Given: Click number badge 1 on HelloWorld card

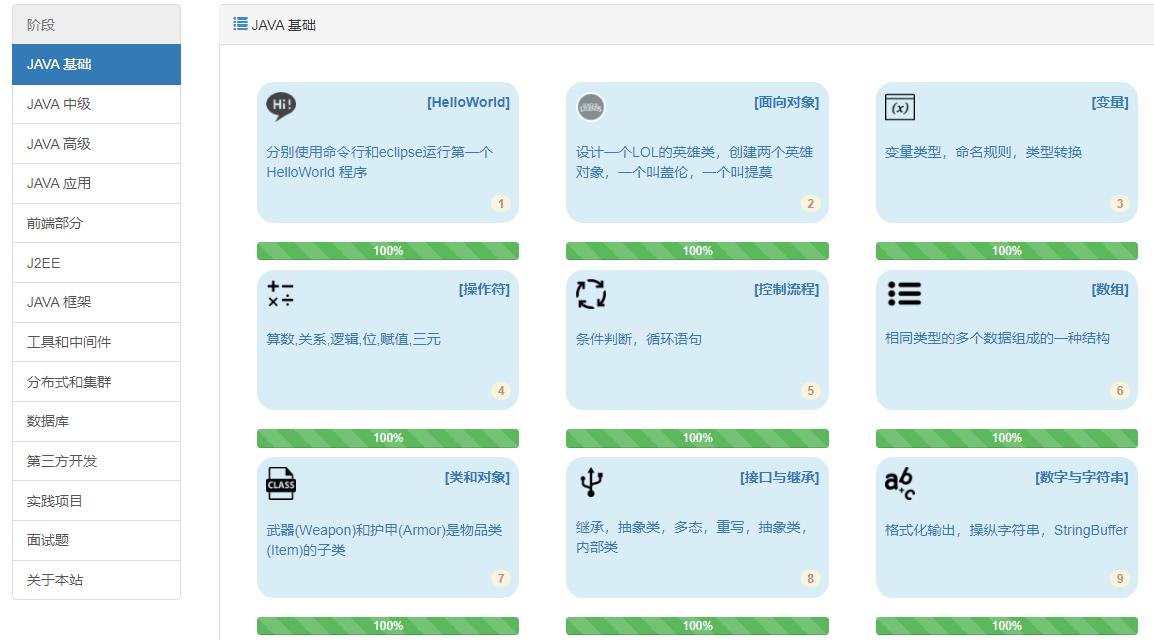Looking at the screenshot, I should (x=501, y=204).
